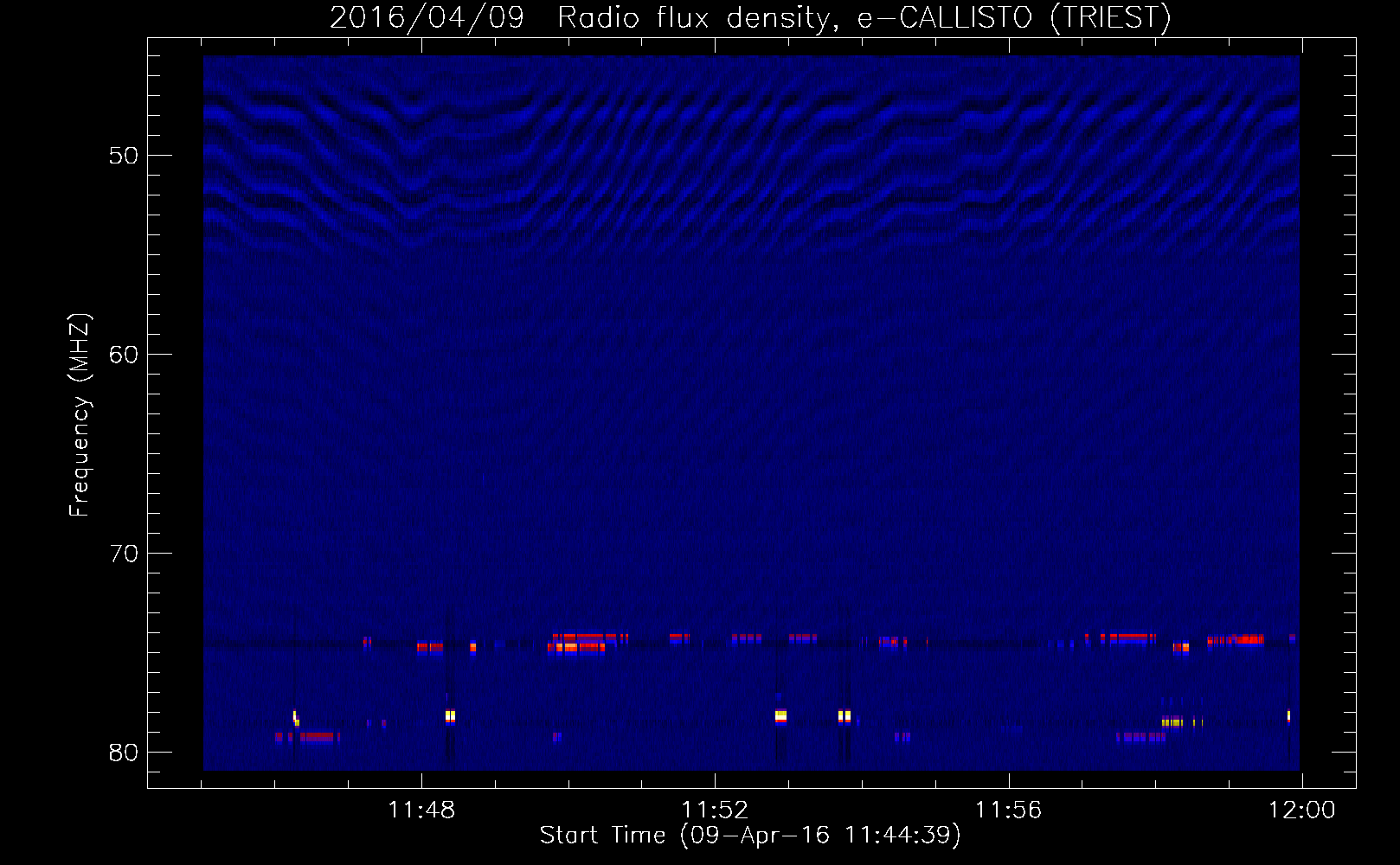
Task: Click the 50 frequency axis label
Action: coord(124,156)
